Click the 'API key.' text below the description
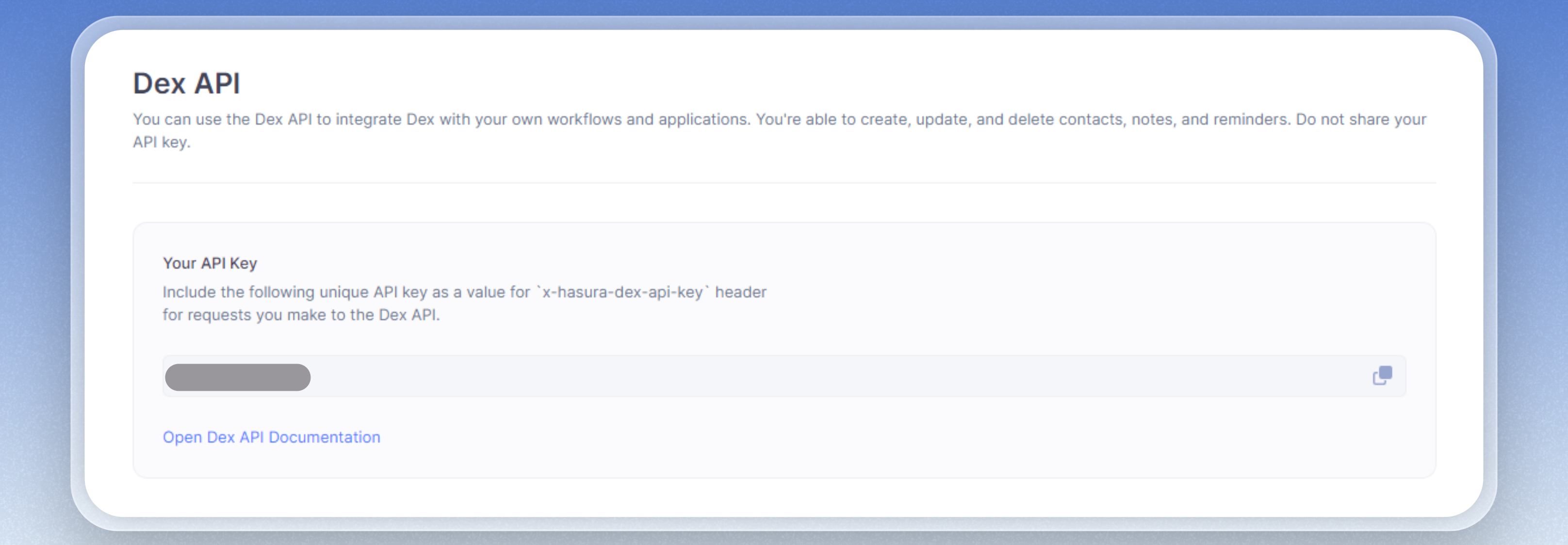Screen dimensions: 1568x545 [x=161, y=143]
